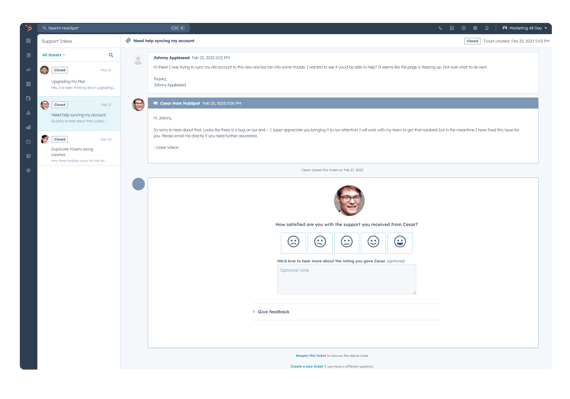Screen dimensions: 570x399
Task: Open the Marketing All Day account menu
Action: 525,28
